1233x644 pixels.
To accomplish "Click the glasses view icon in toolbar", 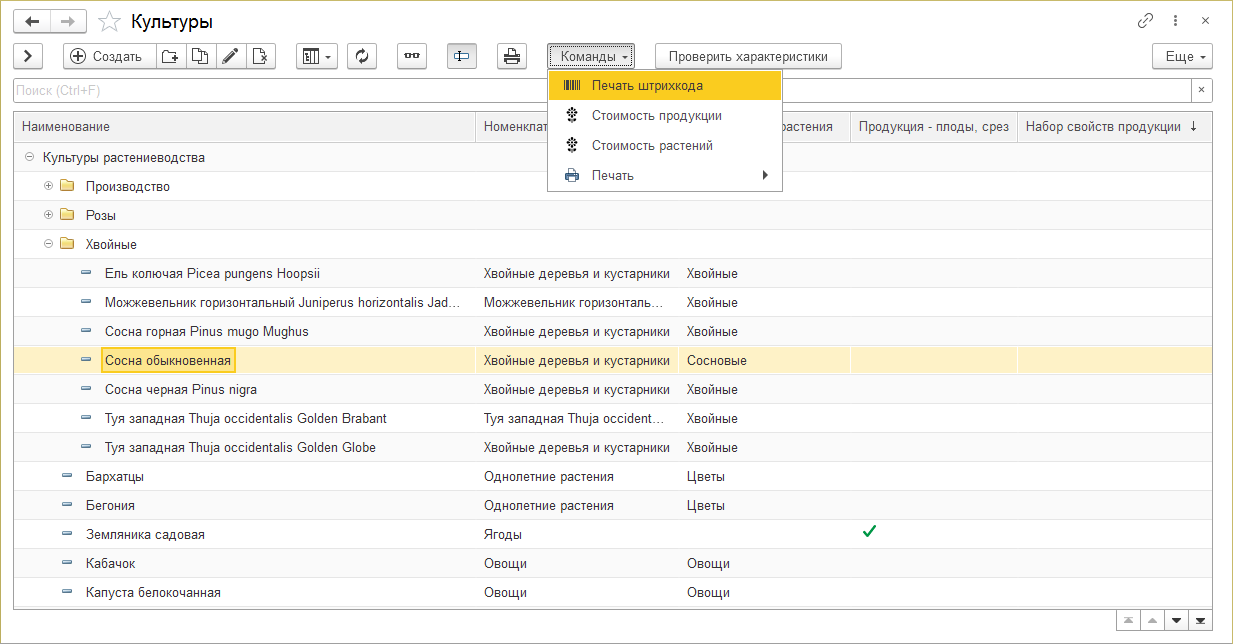I will 411,56.
